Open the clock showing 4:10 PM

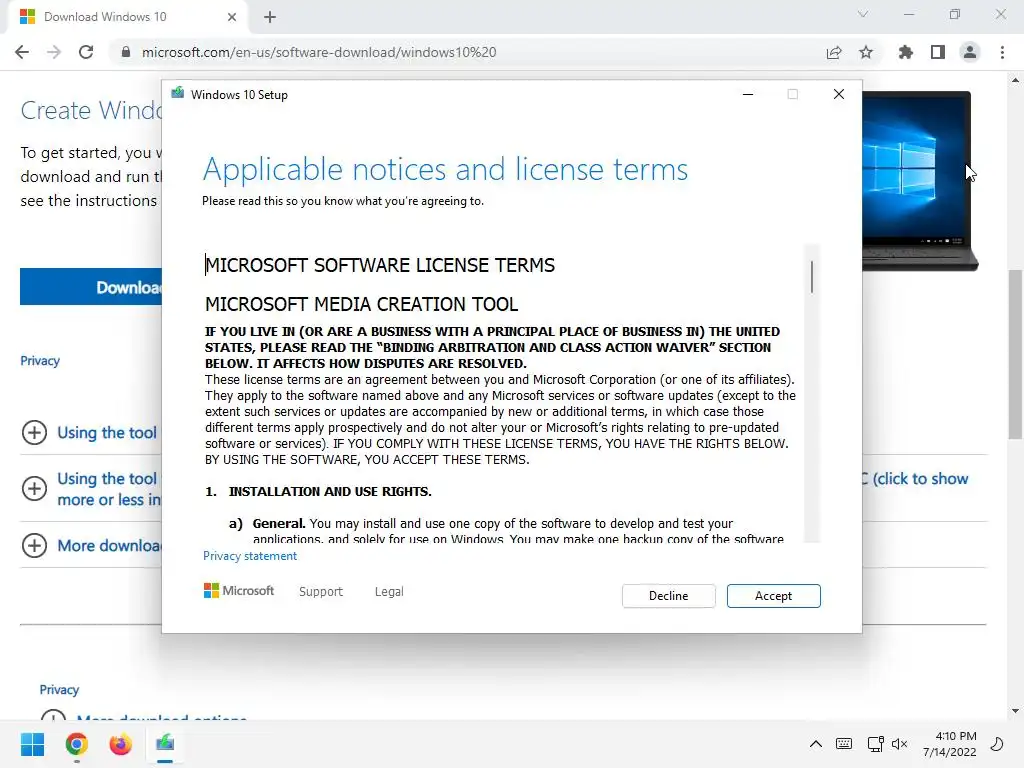[x=950, y=744]
